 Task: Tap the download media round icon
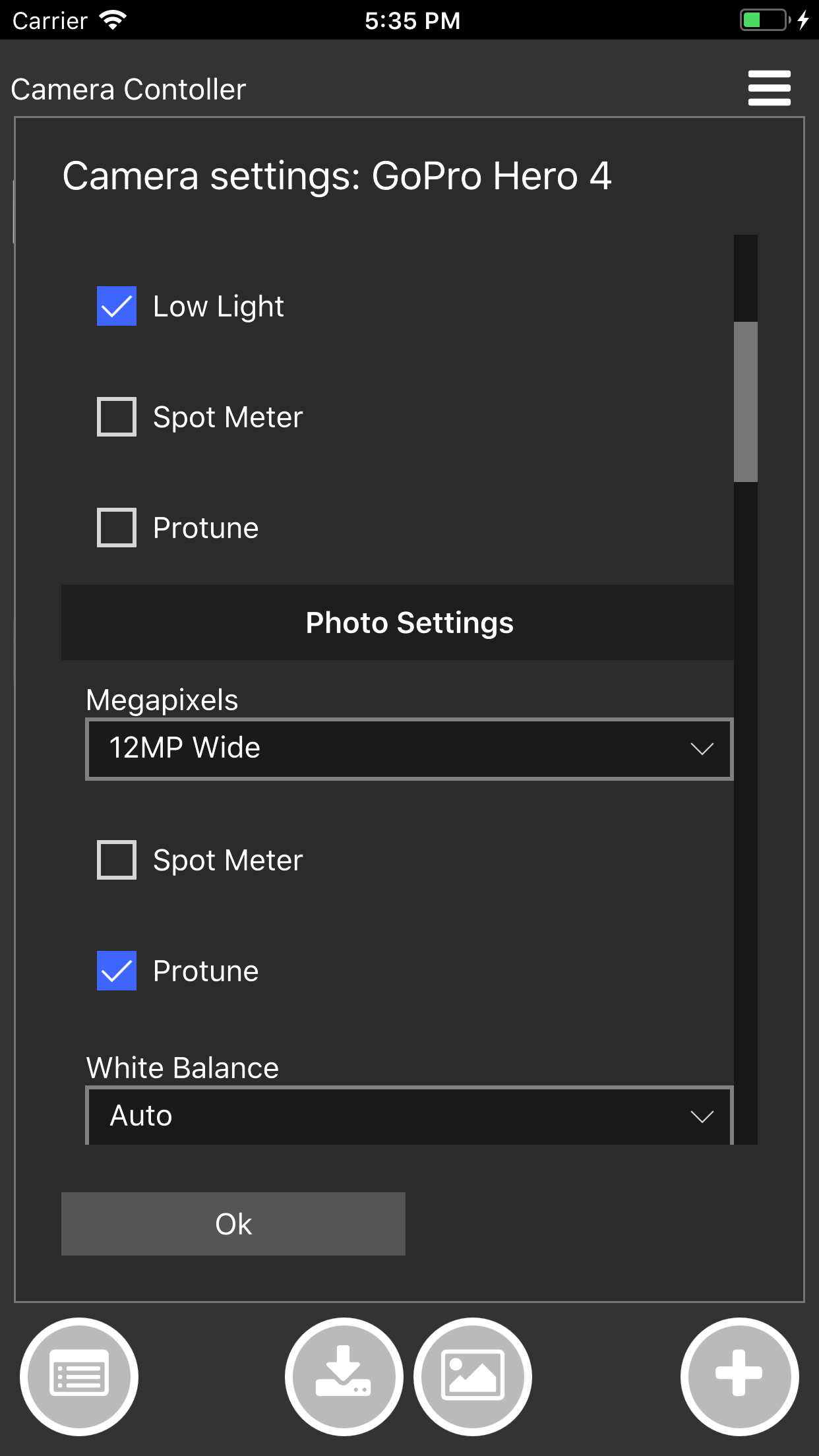(x=344, y=1376)
